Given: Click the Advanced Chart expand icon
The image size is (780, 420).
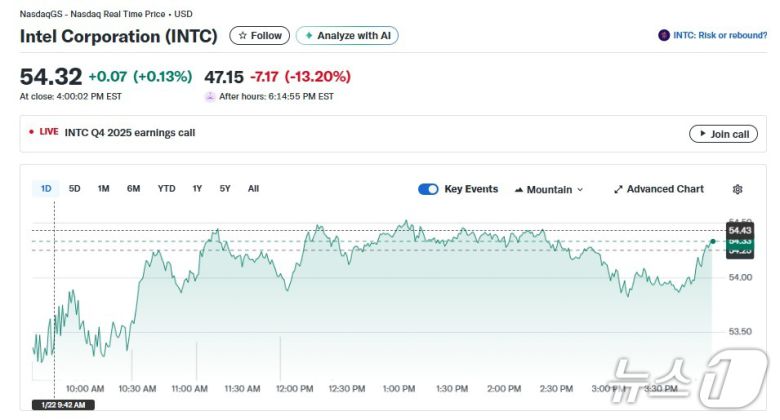Looking at the screenshot, I should 618,189.
